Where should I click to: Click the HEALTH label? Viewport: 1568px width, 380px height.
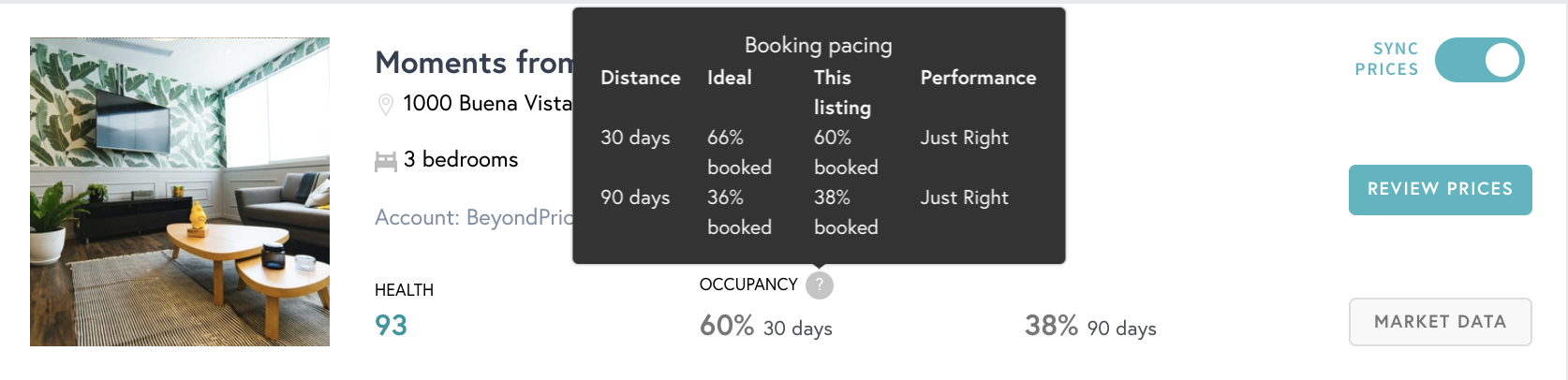[404, 290]
